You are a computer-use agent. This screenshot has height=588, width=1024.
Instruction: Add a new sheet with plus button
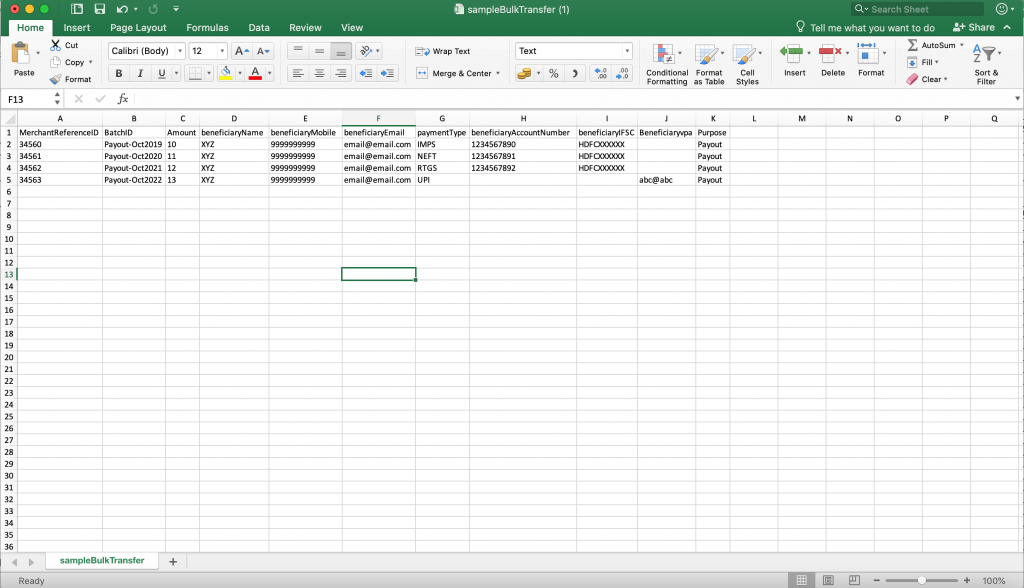[x=173, y=561]
